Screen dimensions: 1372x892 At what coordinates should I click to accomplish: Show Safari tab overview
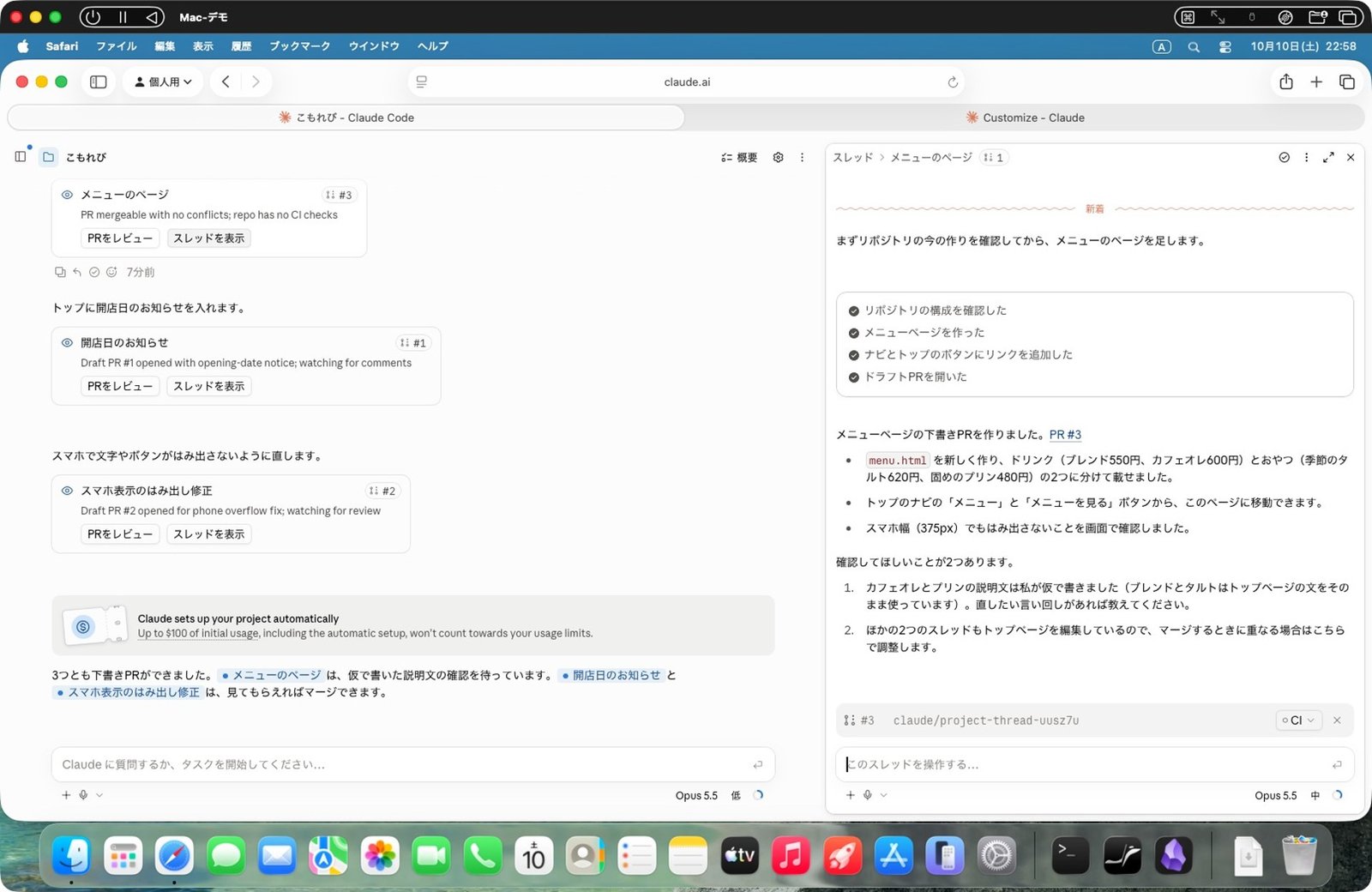point(1347,82)
